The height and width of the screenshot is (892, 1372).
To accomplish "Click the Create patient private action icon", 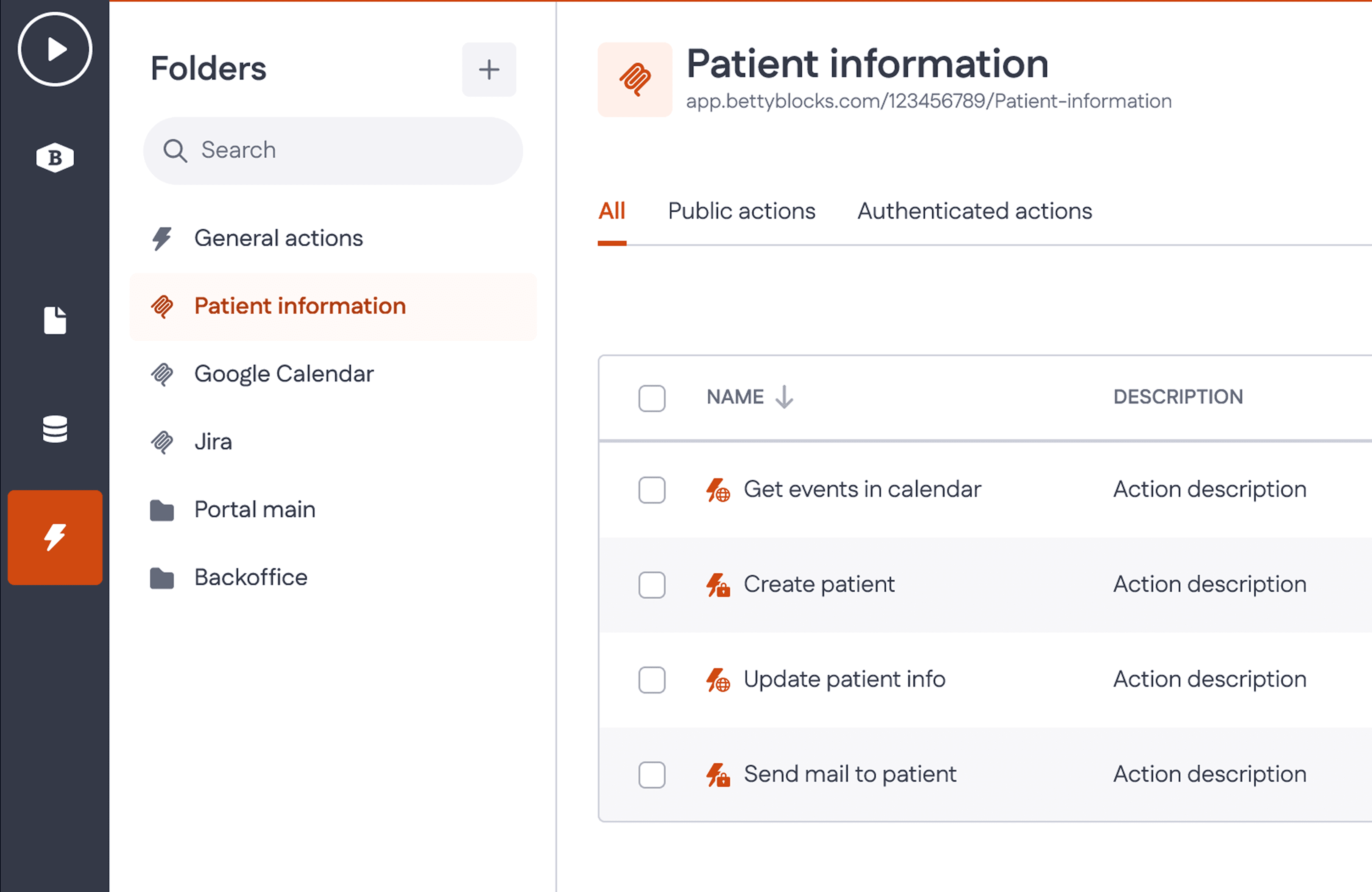I will tap(718, 585).
